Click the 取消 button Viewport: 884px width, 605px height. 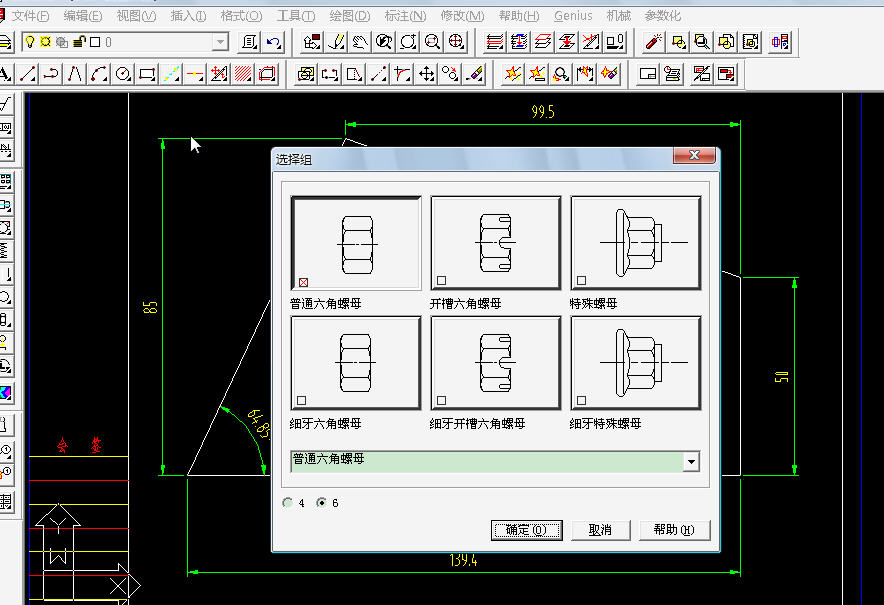tap(600, 530)
